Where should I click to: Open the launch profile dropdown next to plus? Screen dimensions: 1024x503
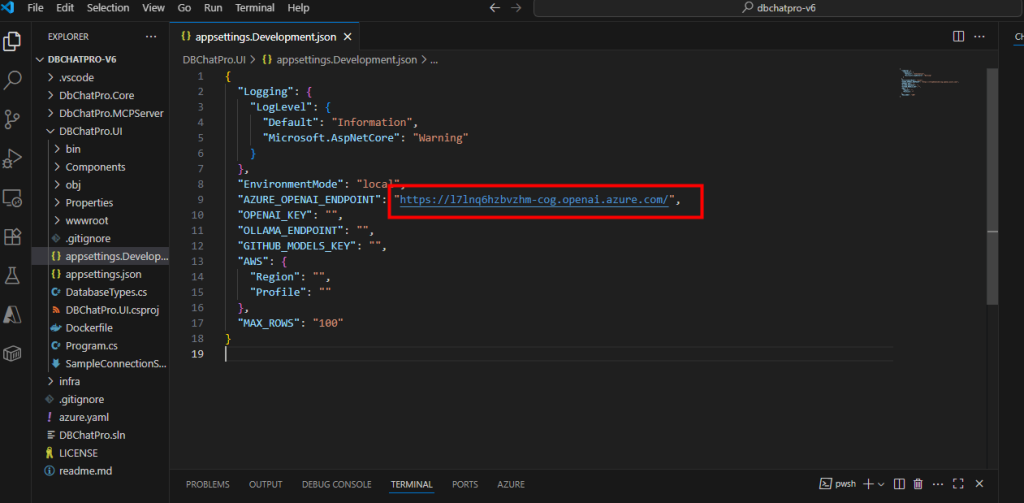880,484
